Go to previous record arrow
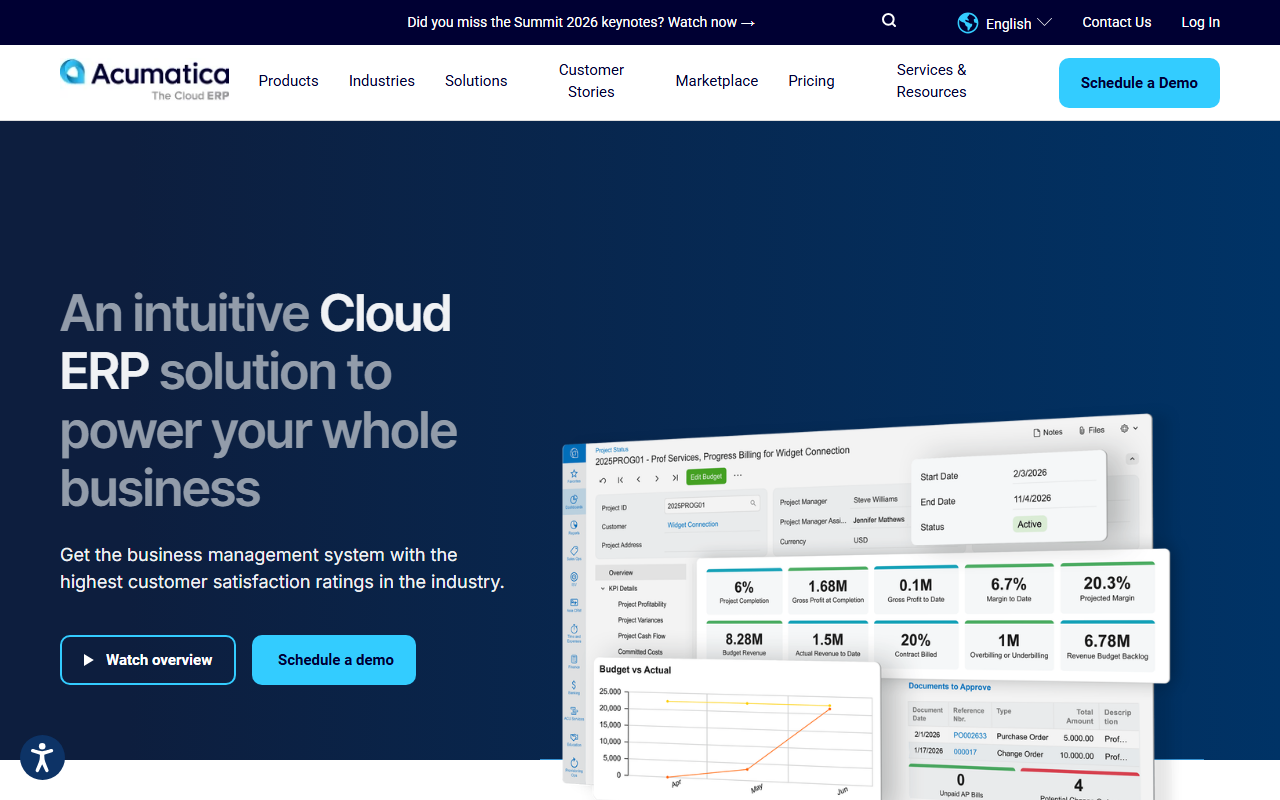Screen dimensions: 1280x800 pos(638,479)
